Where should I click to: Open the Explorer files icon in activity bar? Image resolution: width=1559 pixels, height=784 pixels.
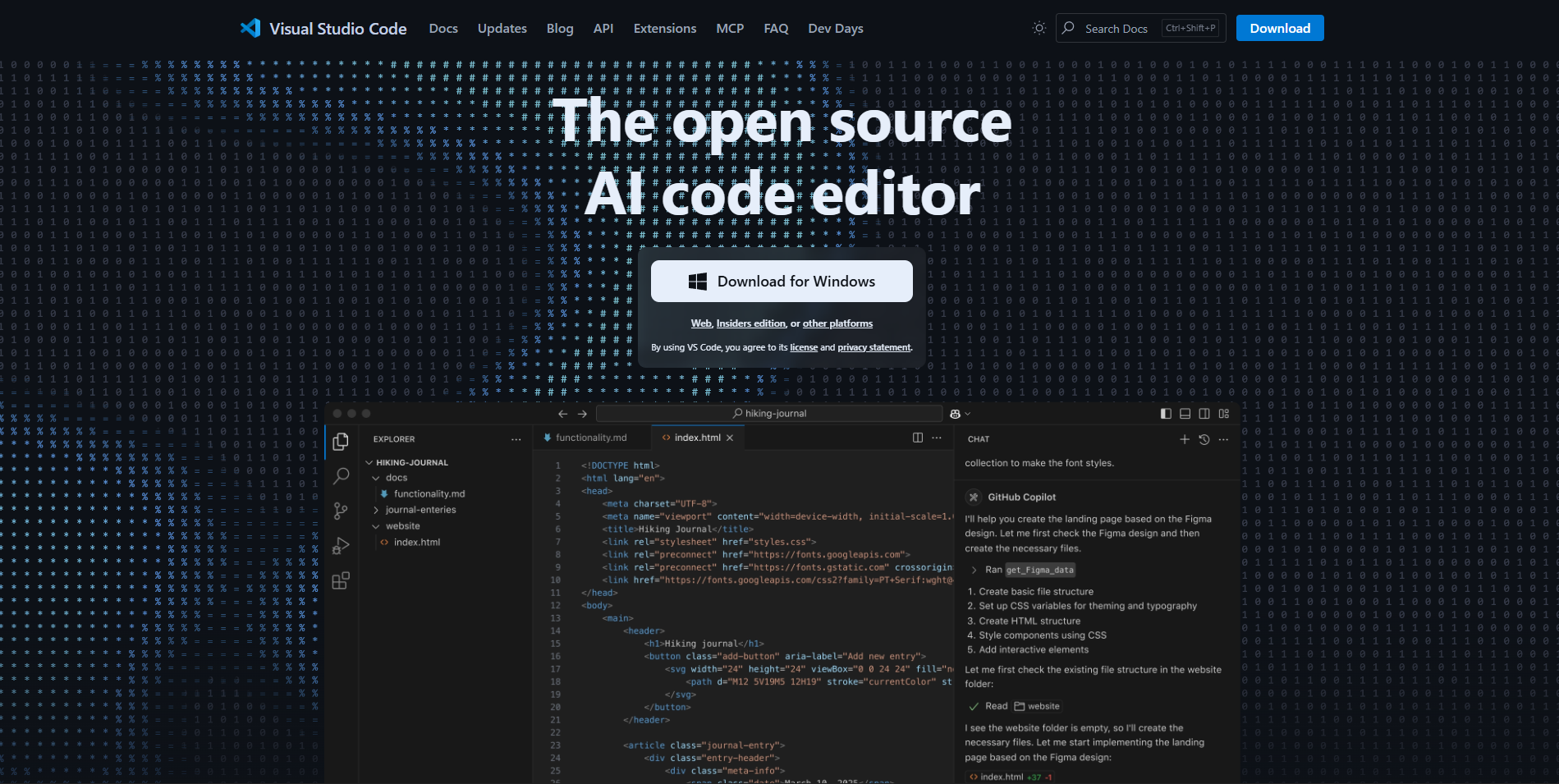click(x=341, y=442)
